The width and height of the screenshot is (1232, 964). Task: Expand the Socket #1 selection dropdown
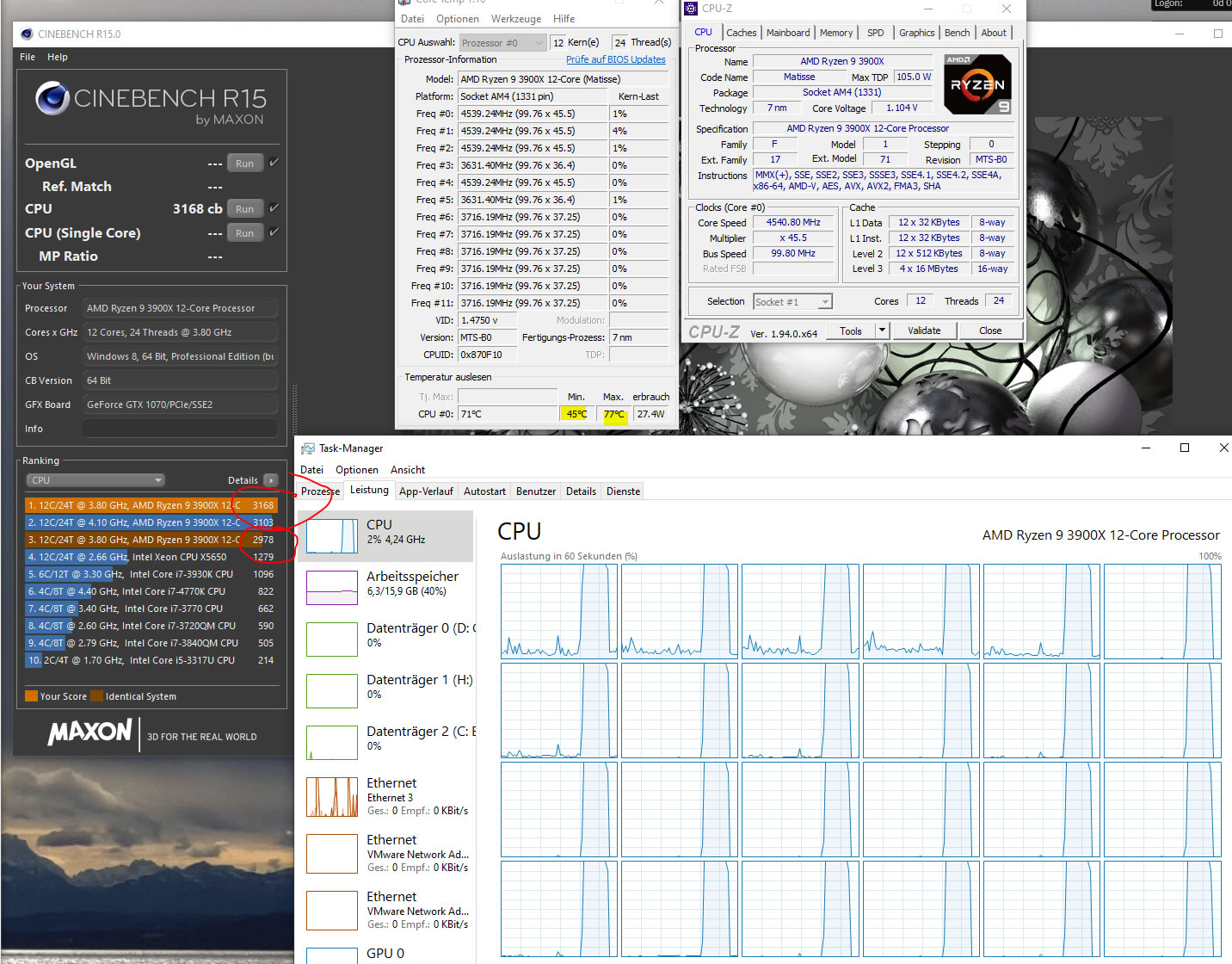click(x=792, y=302)
